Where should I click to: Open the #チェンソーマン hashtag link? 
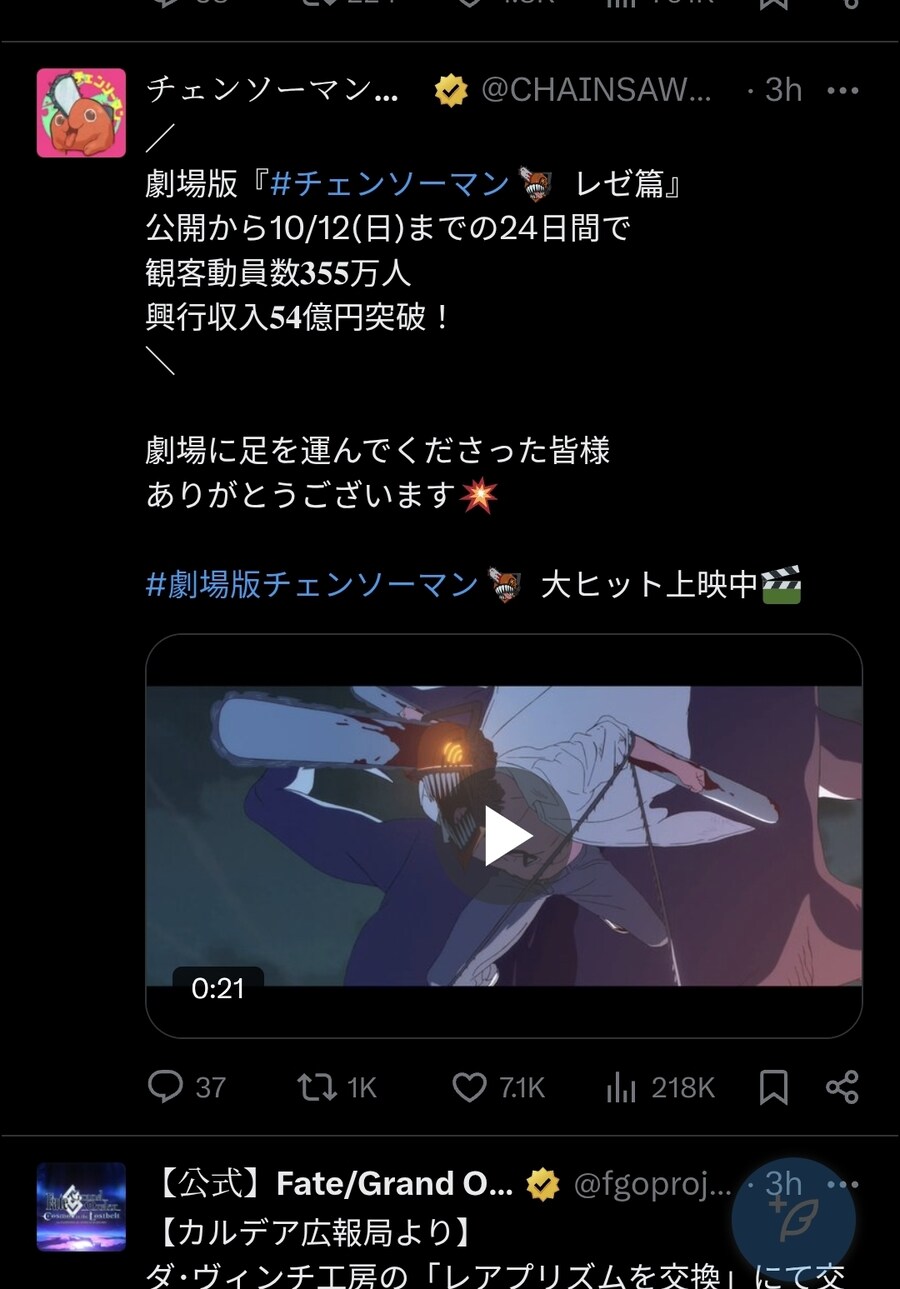click(x=390, y=184)
